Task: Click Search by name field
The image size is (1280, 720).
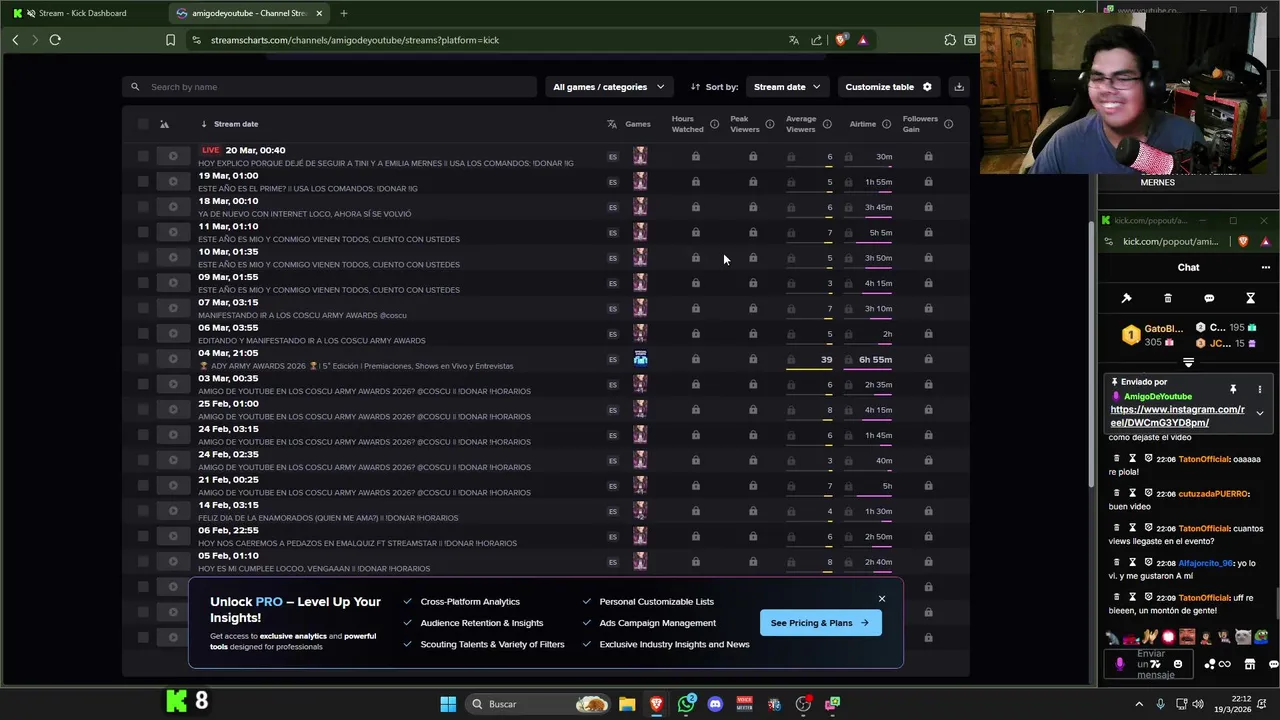Action: [x=330, y=87]
